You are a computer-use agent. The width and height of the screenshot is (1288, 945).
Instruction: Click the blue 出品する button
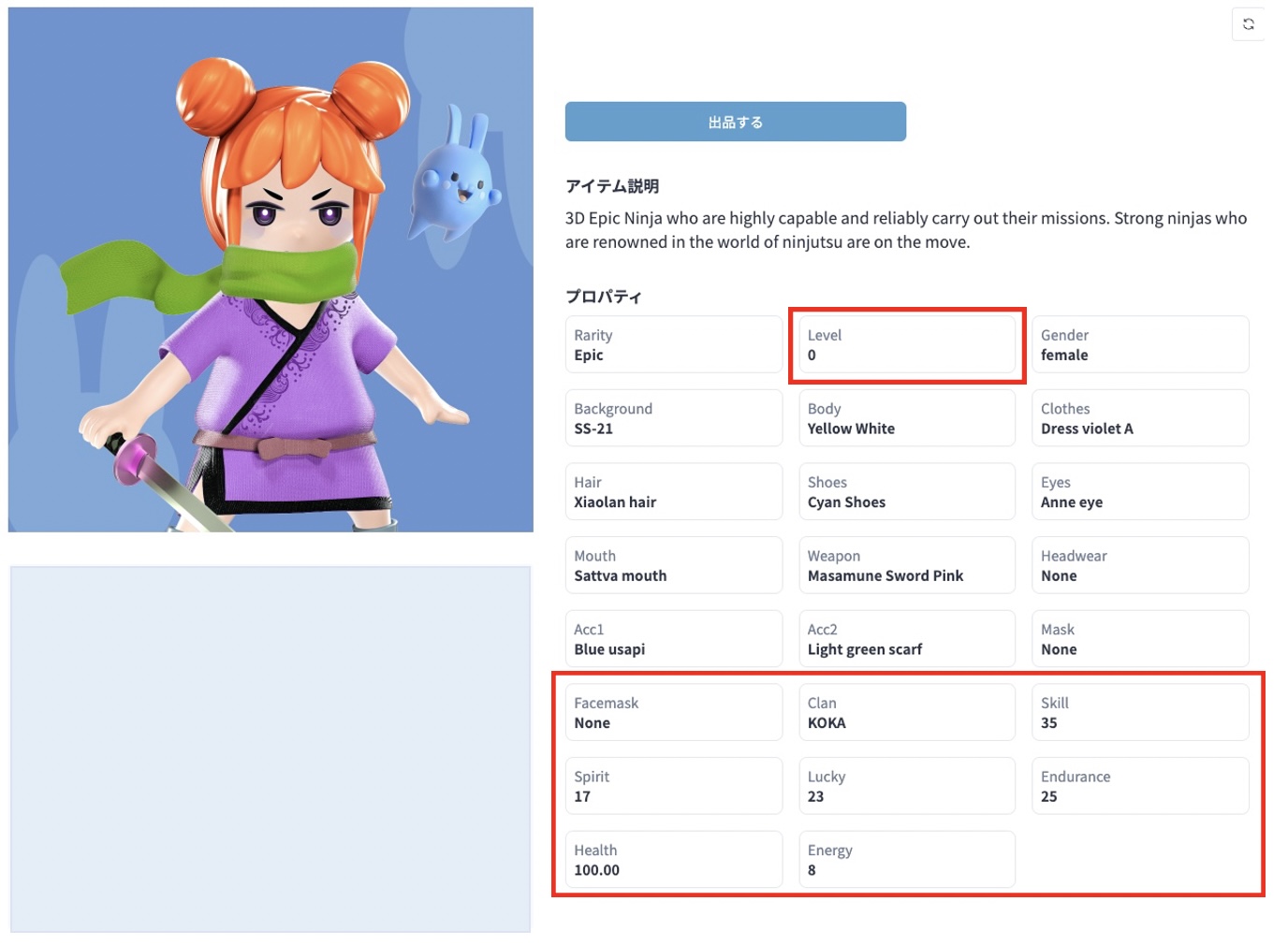point(735,122)
